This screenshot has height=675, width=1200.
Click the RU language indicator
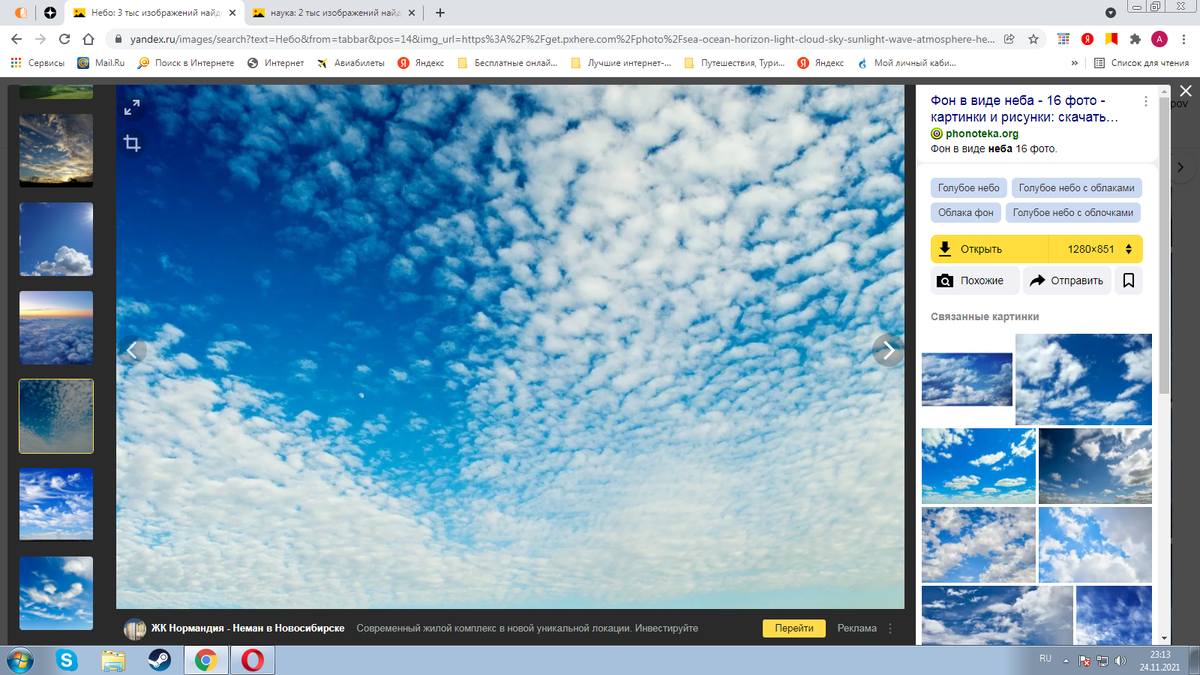click(1045, 659)
